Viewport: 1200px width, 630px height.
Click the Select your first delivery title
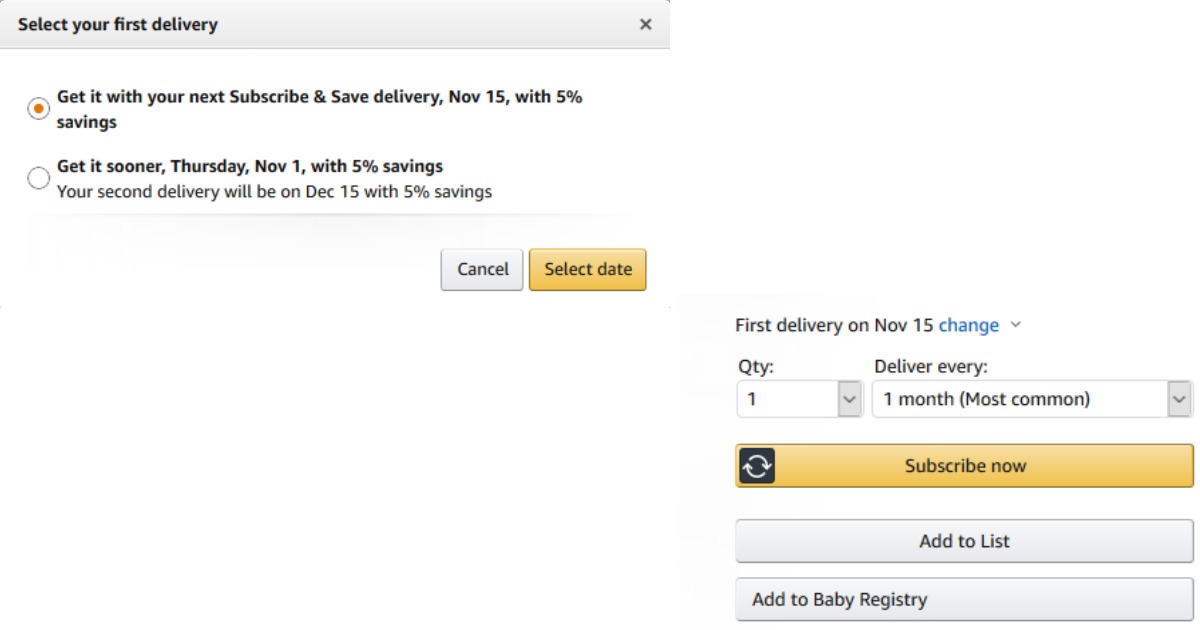coord(118,24)
